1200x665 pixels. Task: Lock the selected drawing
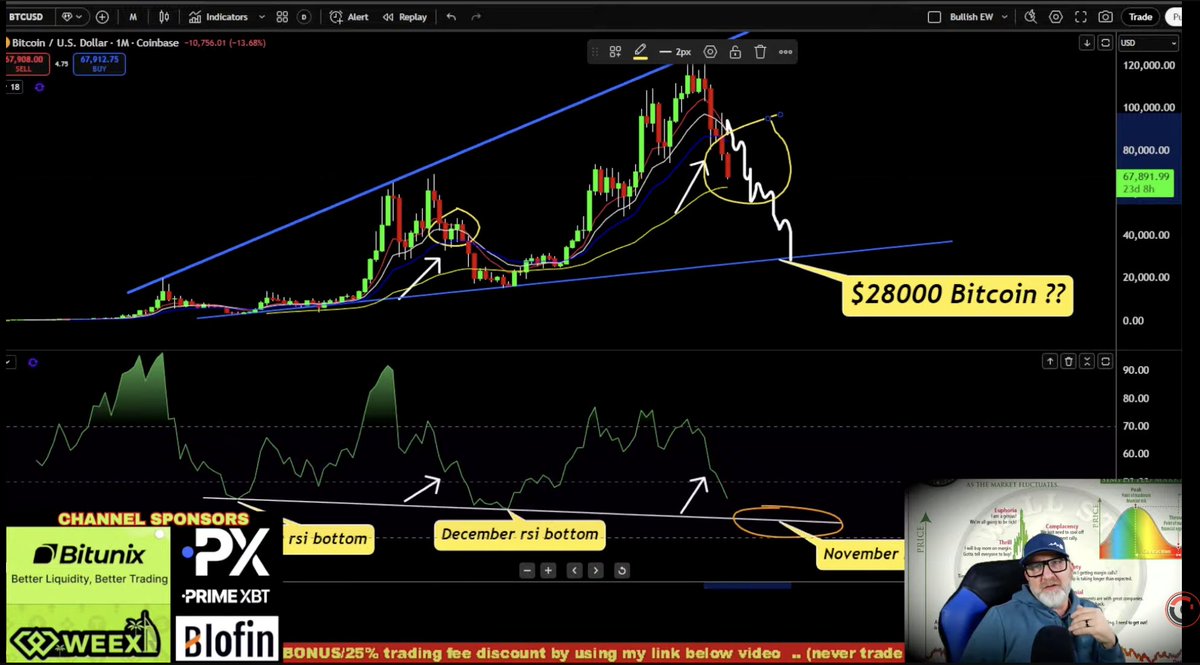pos(735,52)
